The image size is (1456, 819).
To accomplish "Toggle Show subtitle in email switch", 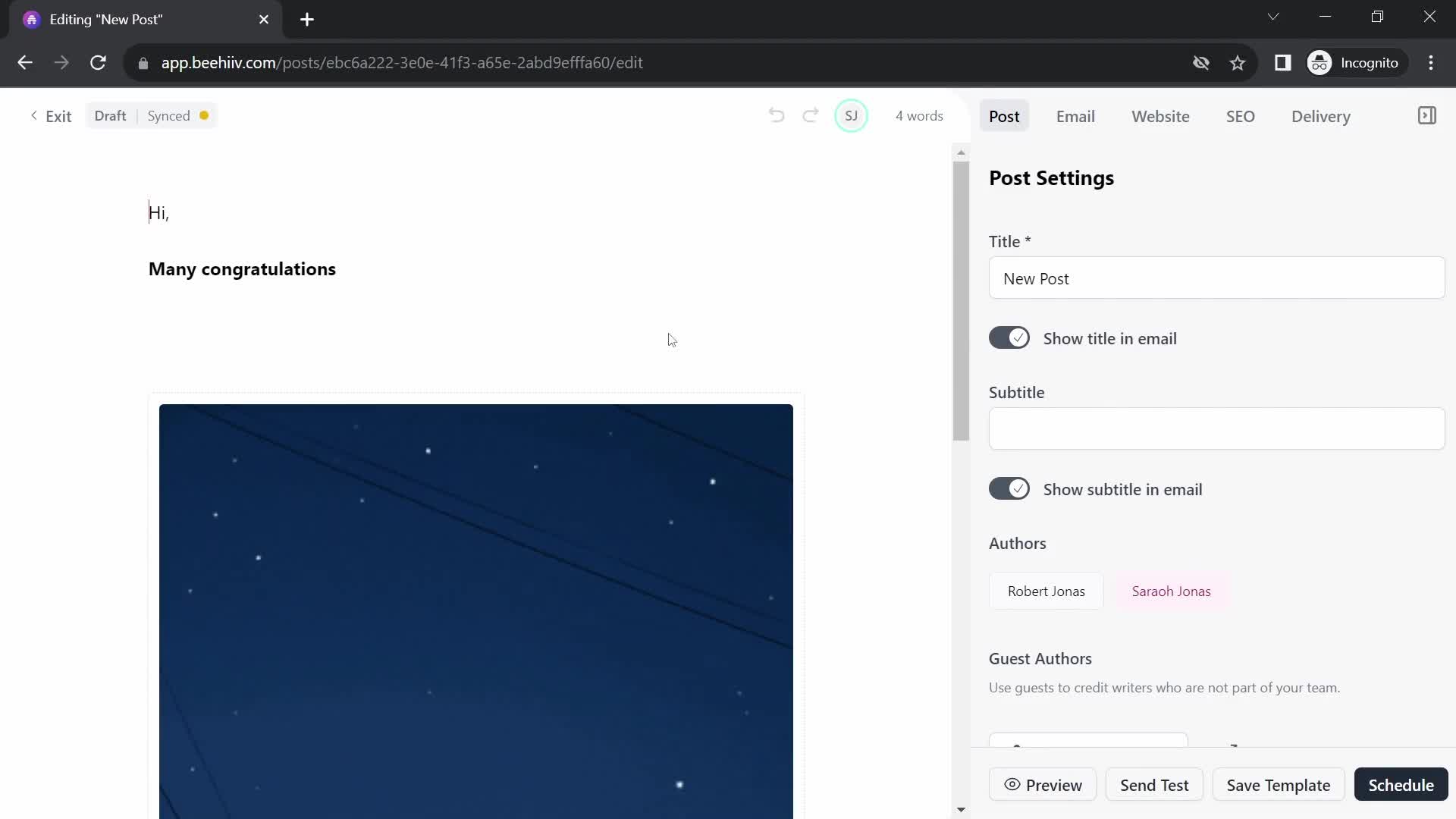I will click(1009, 489).
